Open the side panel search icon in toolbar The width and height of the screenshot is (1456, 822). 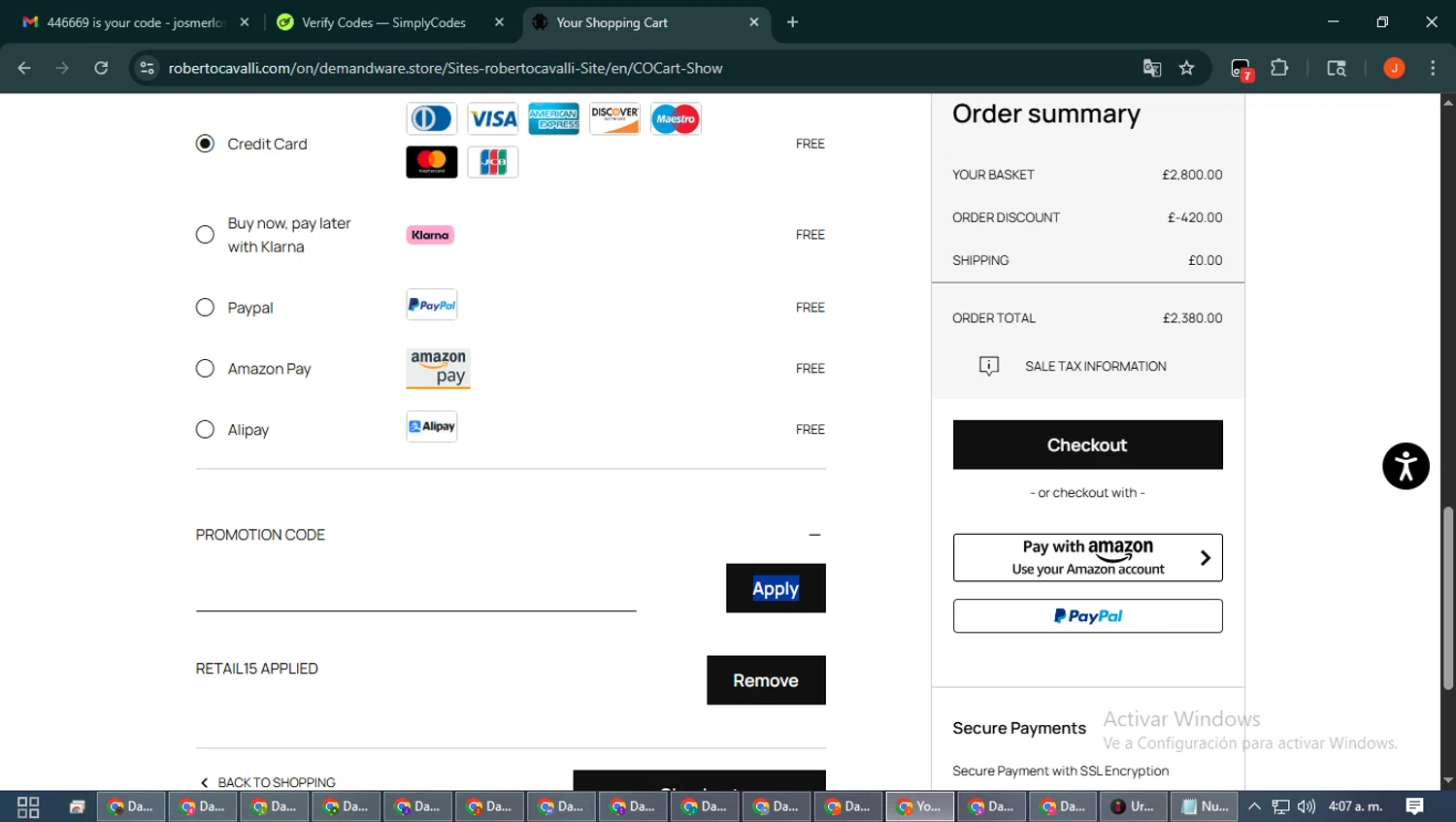[1337, 68]
